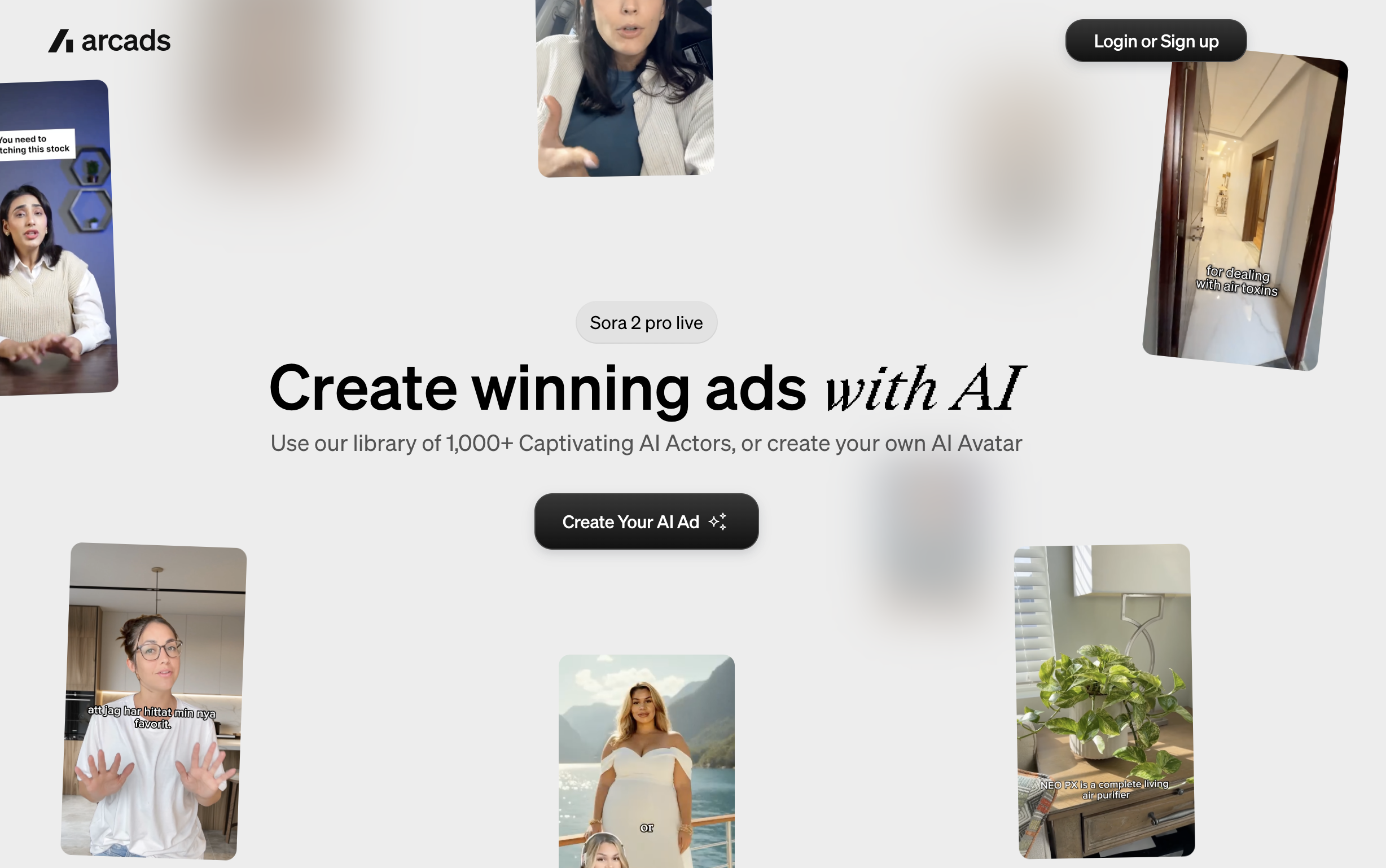Screen dimensions: 1386x868
Task: Open the Swedish-caption woman with glasses video
Action: pyautogui.click(x=154, y=701)
